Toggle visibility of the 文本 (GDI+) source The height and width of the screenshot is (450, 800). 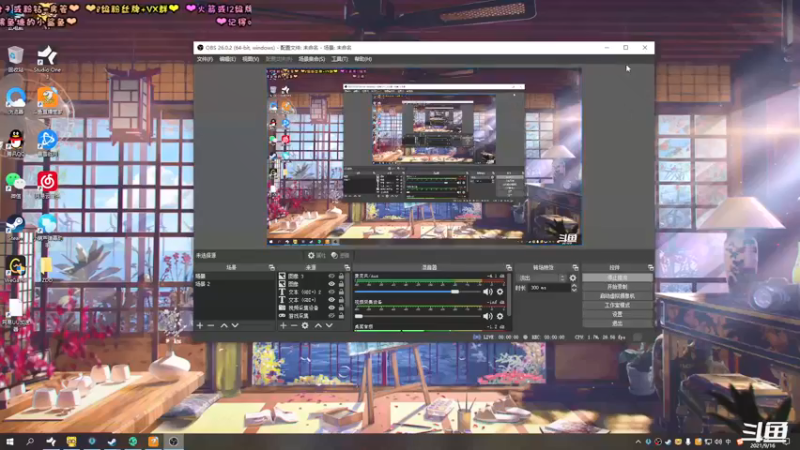(x=332, y=300)
